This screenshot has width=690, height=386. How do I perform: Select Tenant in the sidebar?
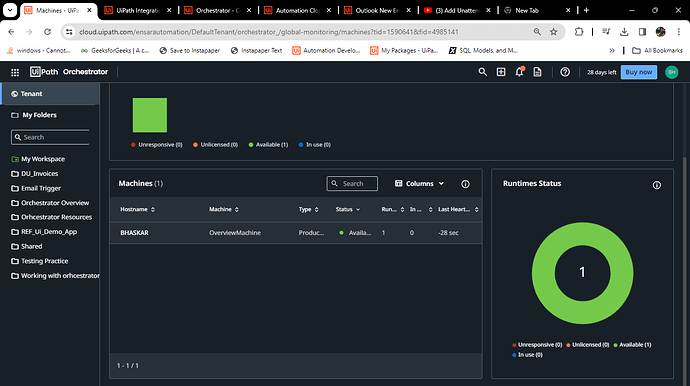point(50,94)
